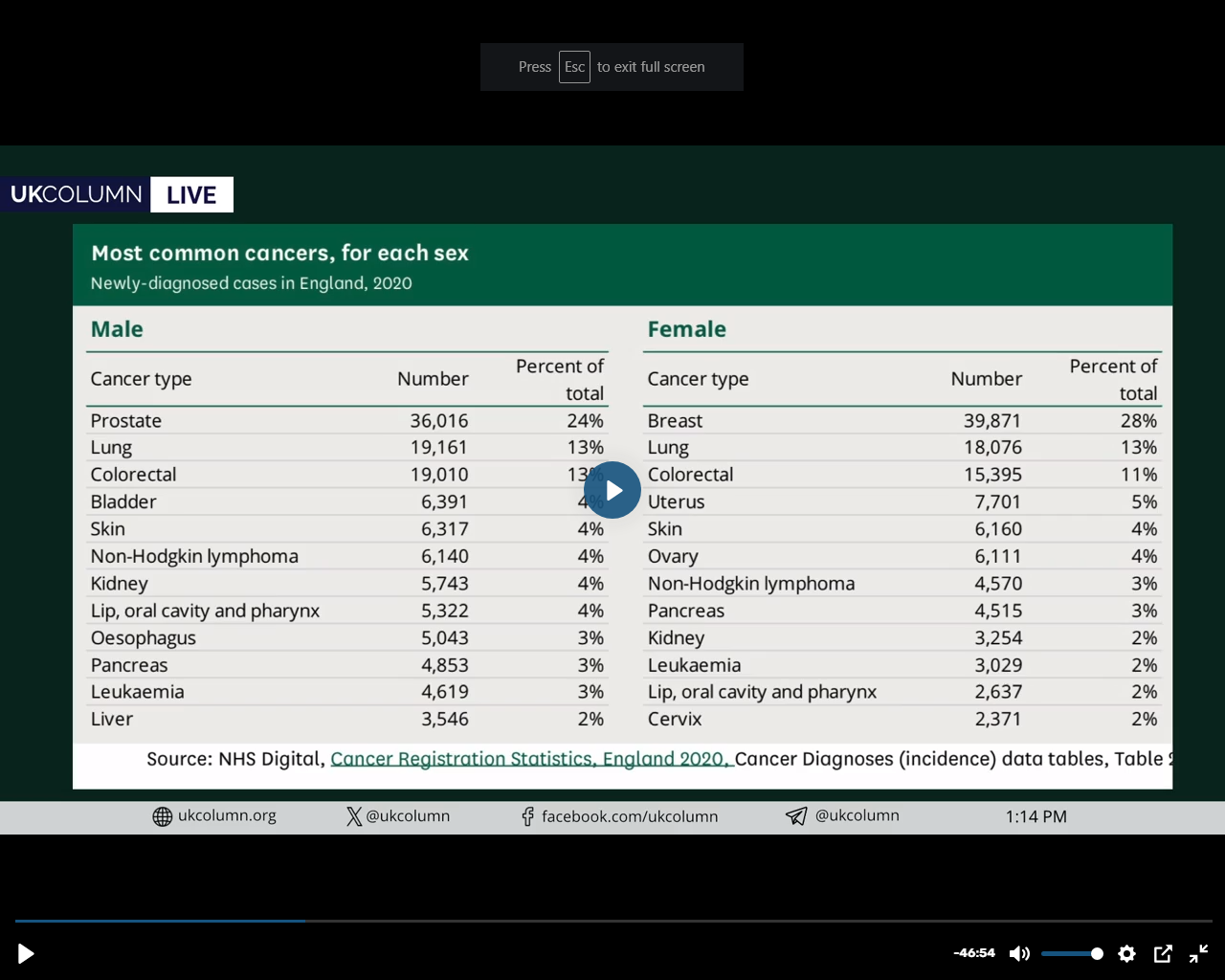This screenshot has width=1225, height=980.
Task: Click the 'Female' table heading
Action: pos(687,329)
